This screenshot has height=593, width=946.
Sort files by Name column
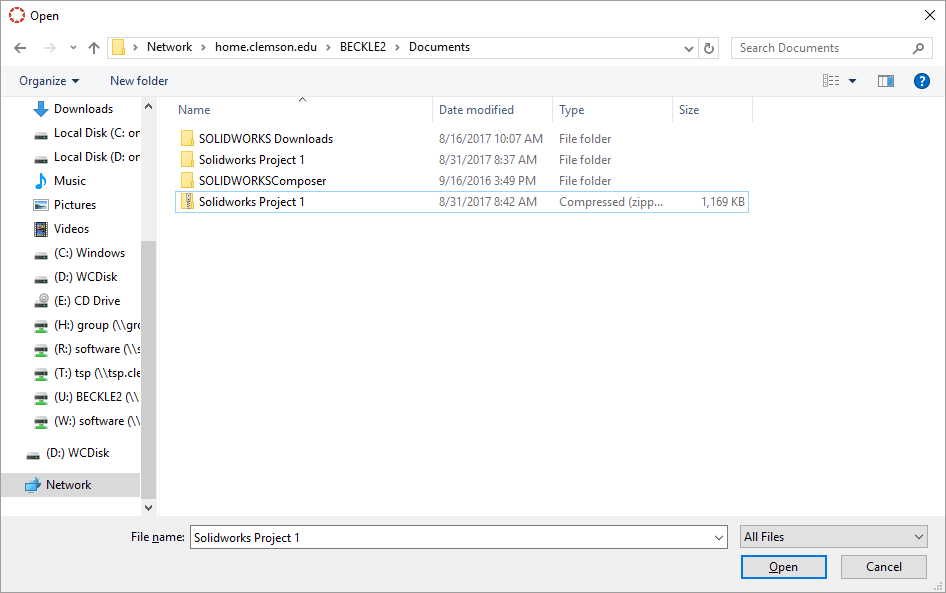(x=194, y=110)
